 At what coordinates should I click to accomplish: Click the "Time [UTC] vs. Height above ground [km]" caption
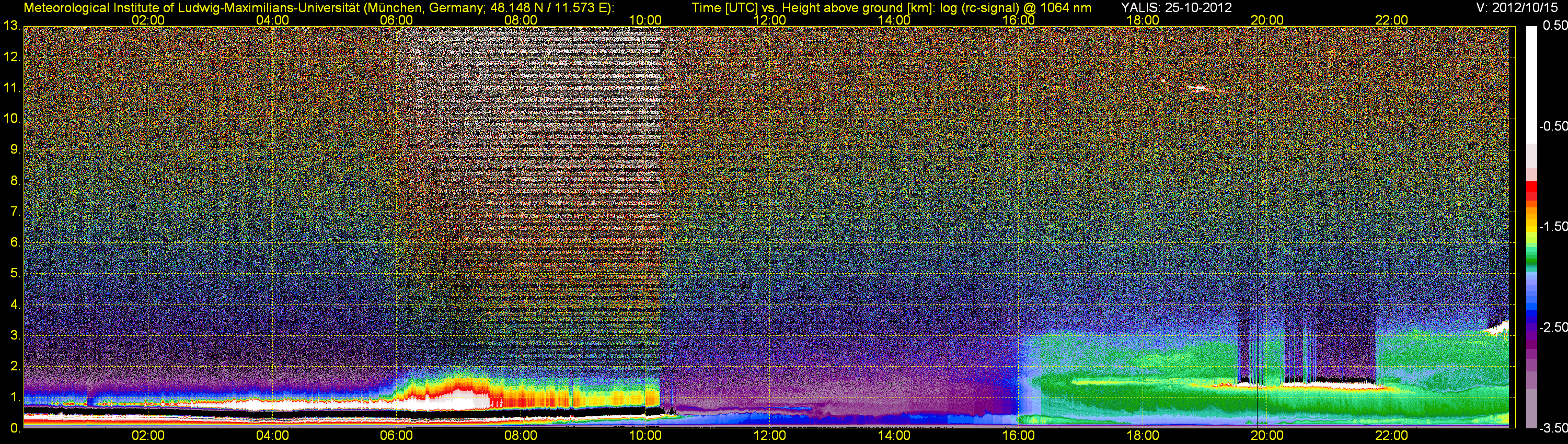813,8
